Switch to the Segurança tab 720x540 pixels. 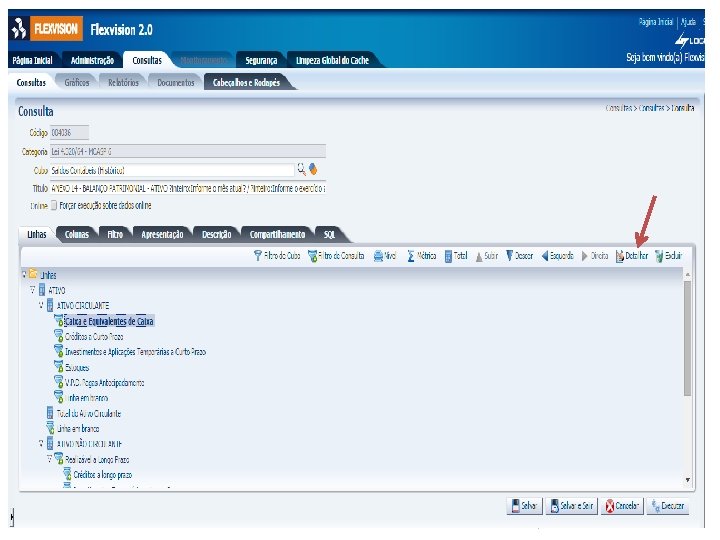261,60
